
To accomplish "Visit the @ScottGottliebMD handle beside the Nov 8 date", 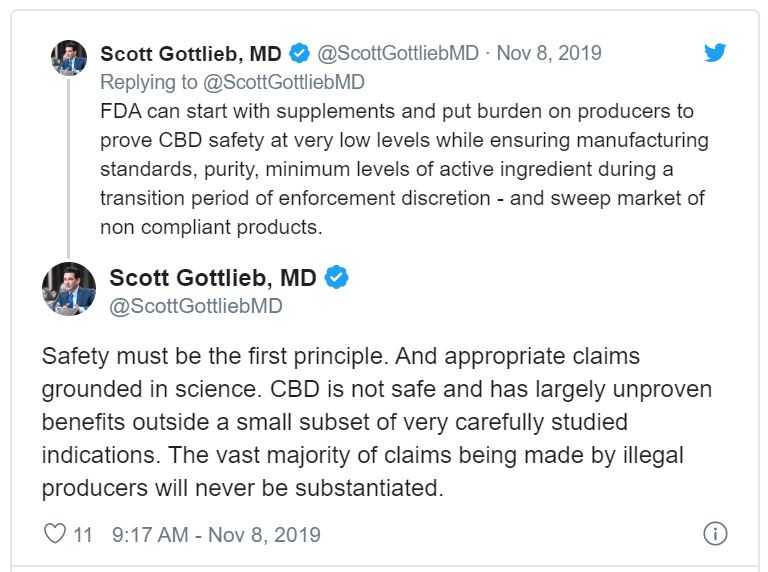I will (x=398, y=53).
